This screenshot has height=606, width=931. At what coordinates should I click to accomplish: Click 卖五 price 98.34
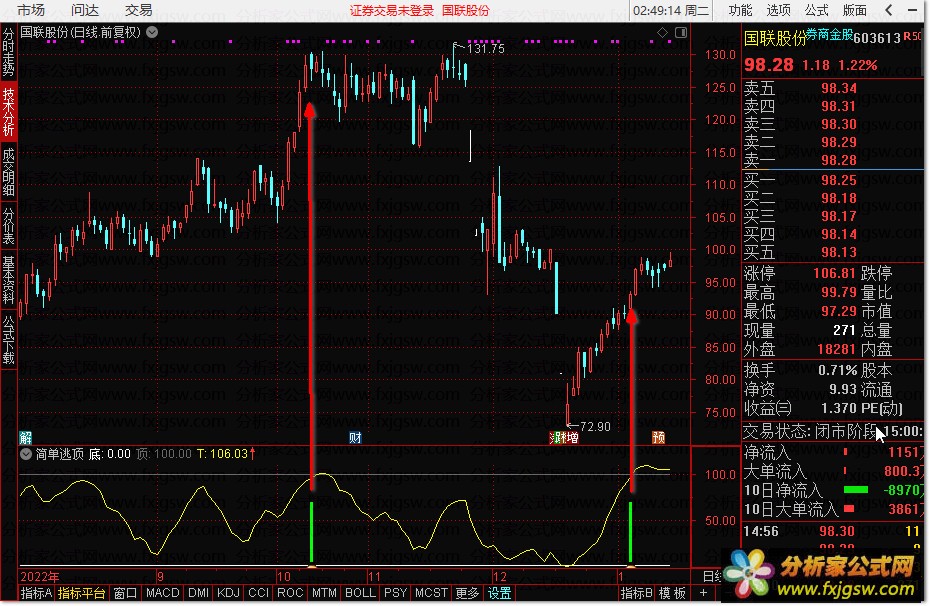click(x=838, y=88)
